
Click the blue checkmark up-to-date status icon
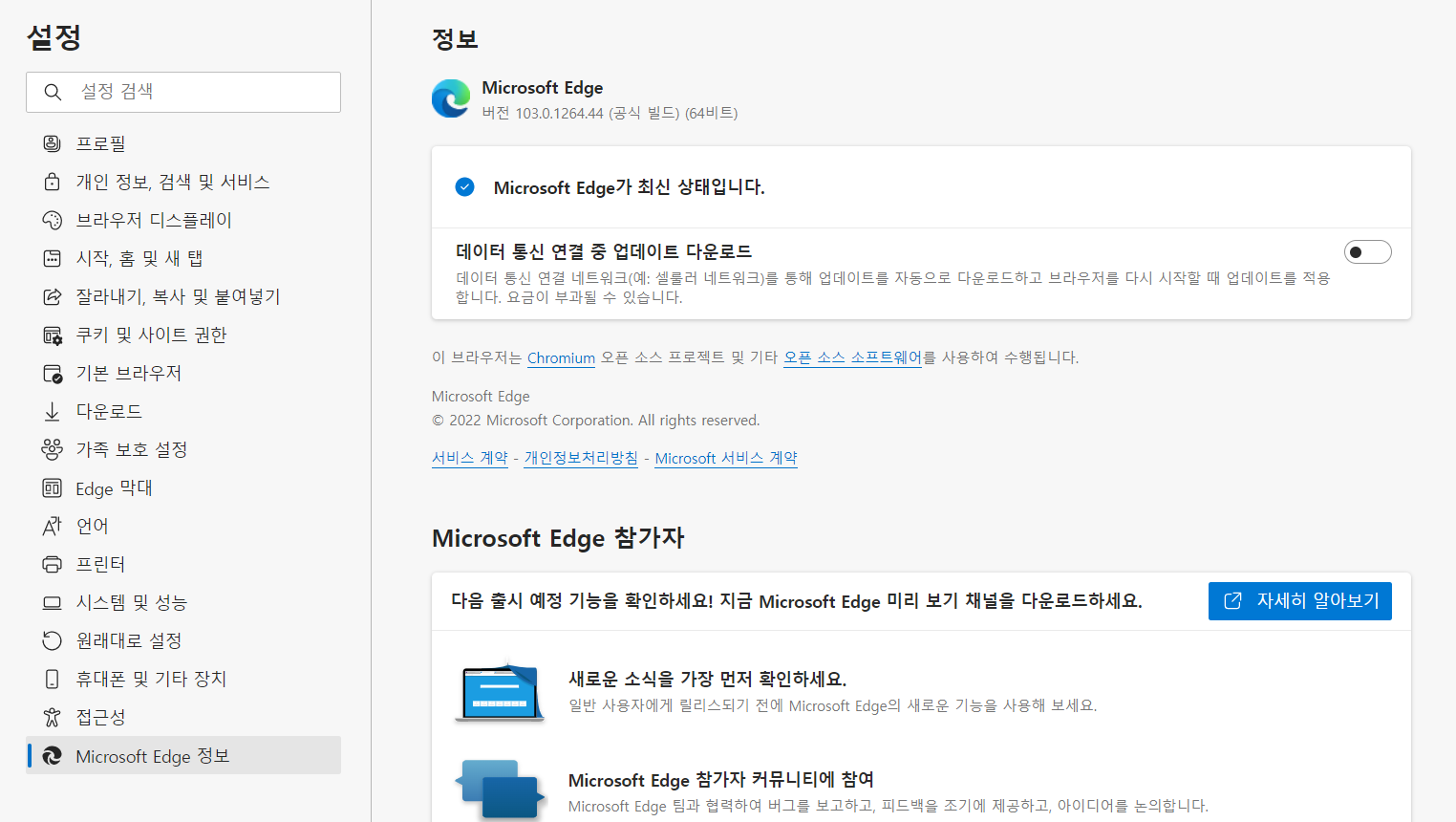465,186
